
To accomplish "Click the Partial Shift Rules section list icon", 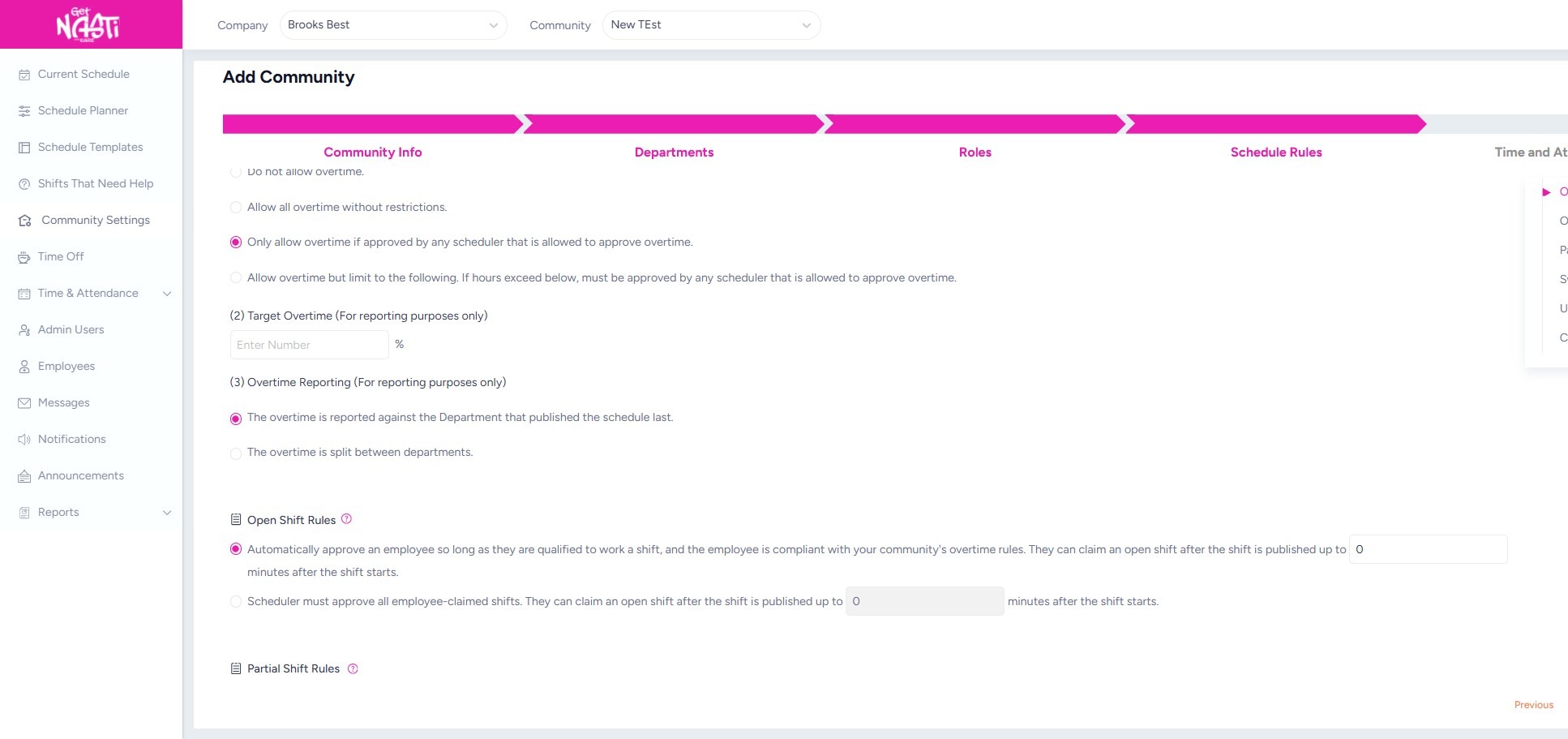I will [236, 668].
